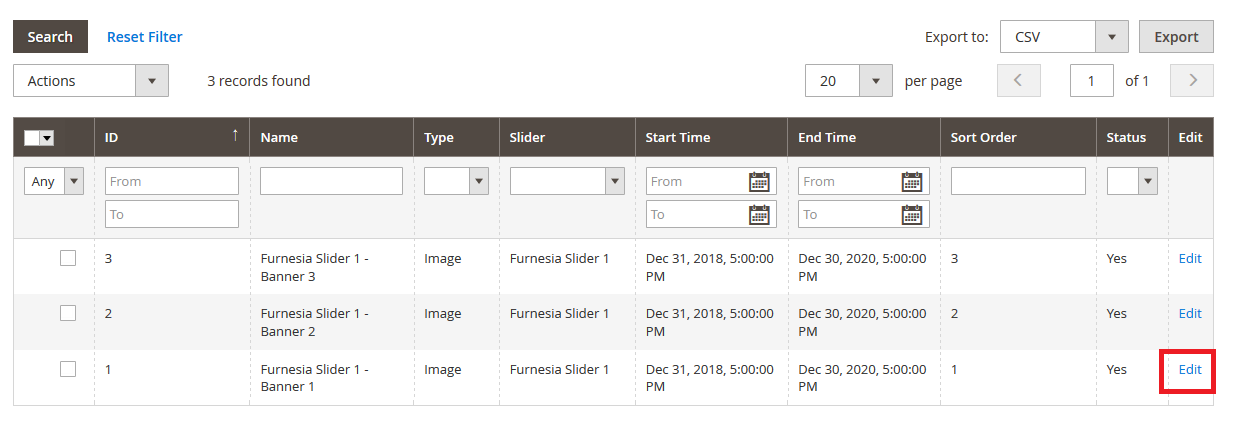
Task: Open End Time From calendar picker
Action: click(912, 181)
